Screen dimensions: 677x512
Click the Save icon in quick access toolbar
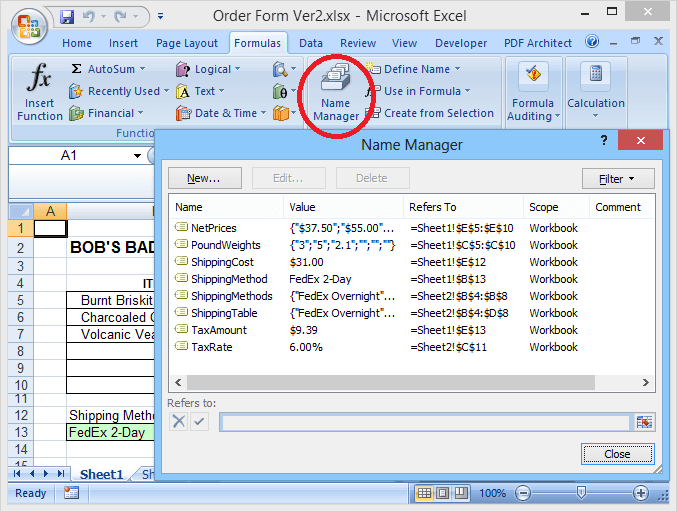[x=67, y=17]
